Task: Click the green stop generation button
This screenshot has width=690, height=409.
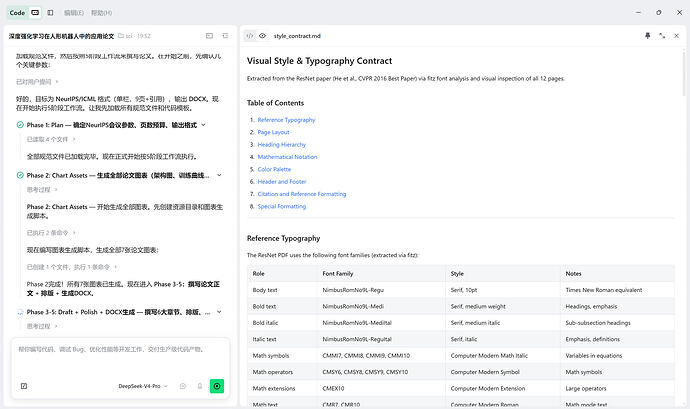Action: click(217, 386)
